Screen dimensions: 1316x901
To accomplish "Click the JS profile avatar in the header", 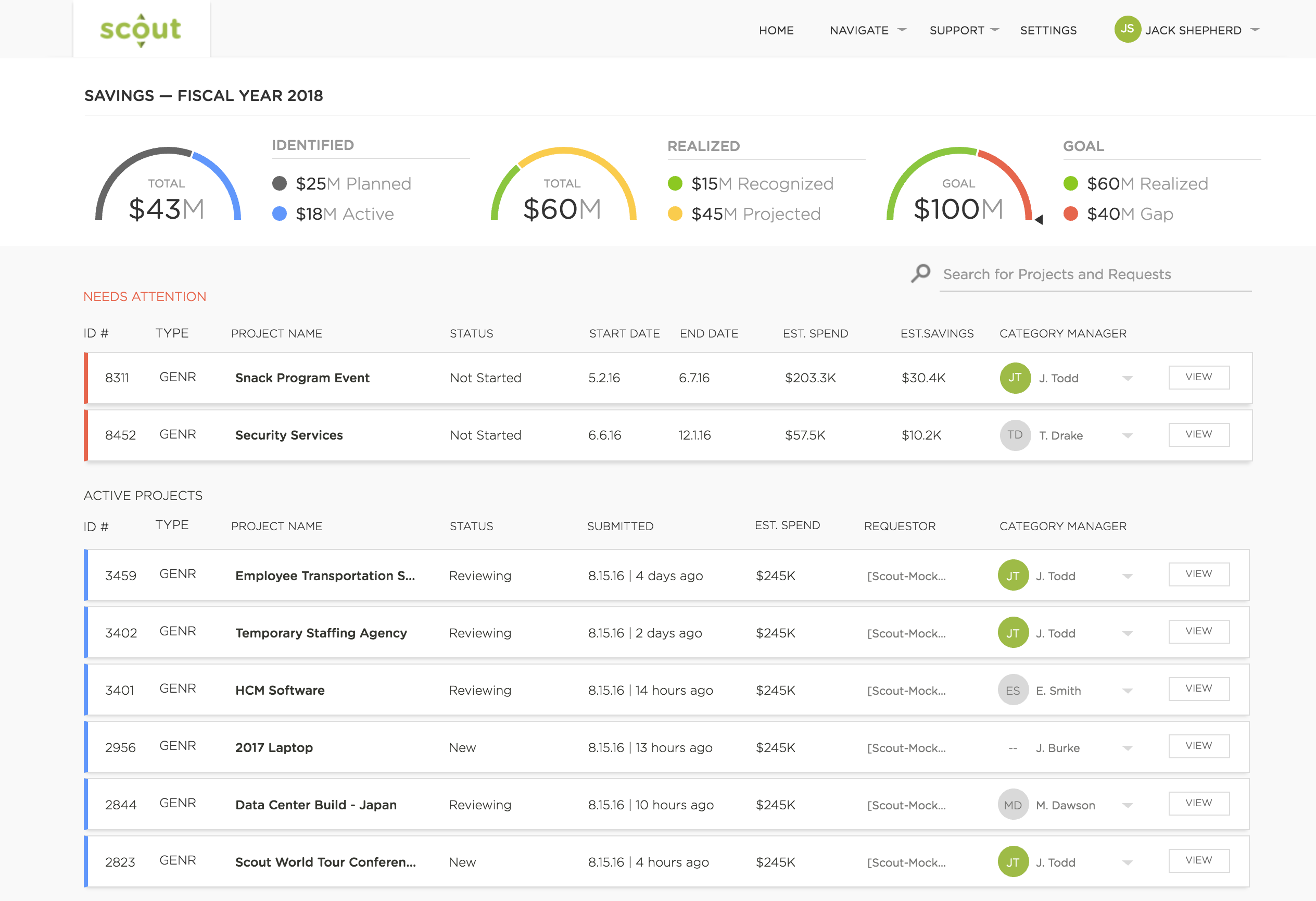I will point(1127,30).
